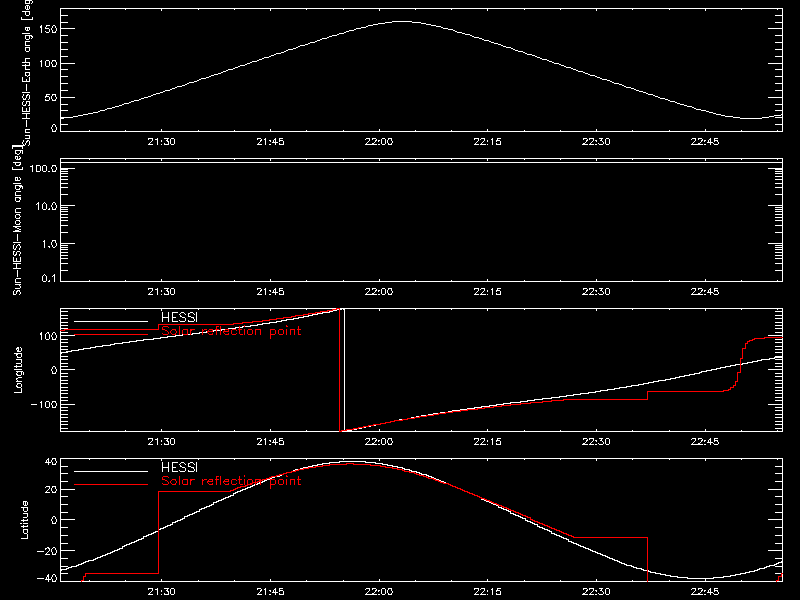Screen dimensions: 800x600
Task: Click 21:30 label under Latitude plot
Action: 162,592
